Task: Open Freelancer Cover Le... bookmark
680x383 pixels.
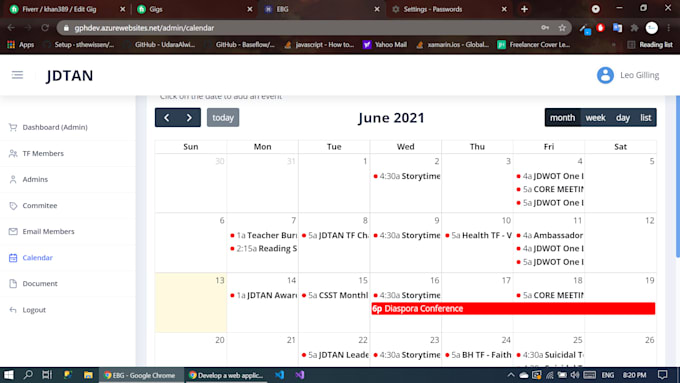Action: pos(534,45)
